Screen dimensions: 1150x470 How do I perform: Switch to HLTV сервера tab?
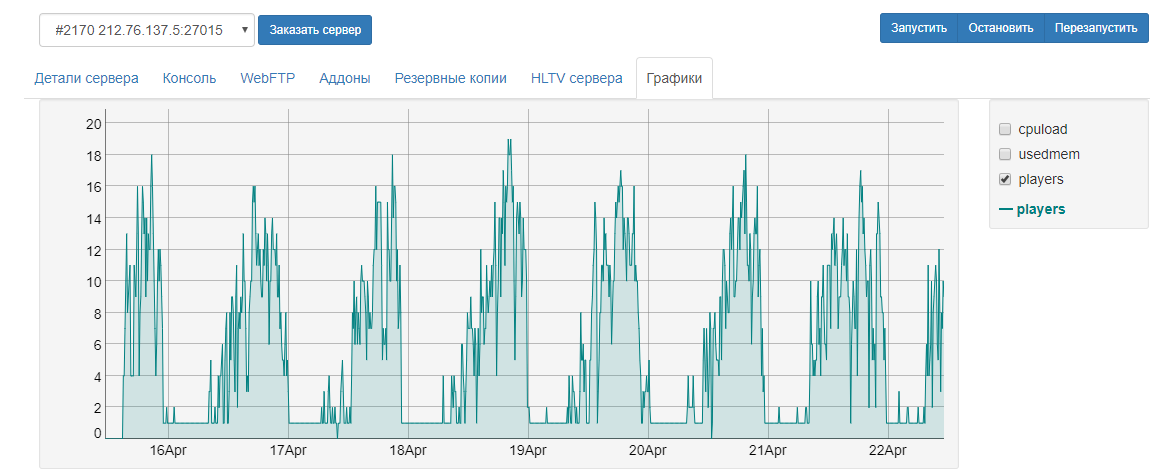576,78
